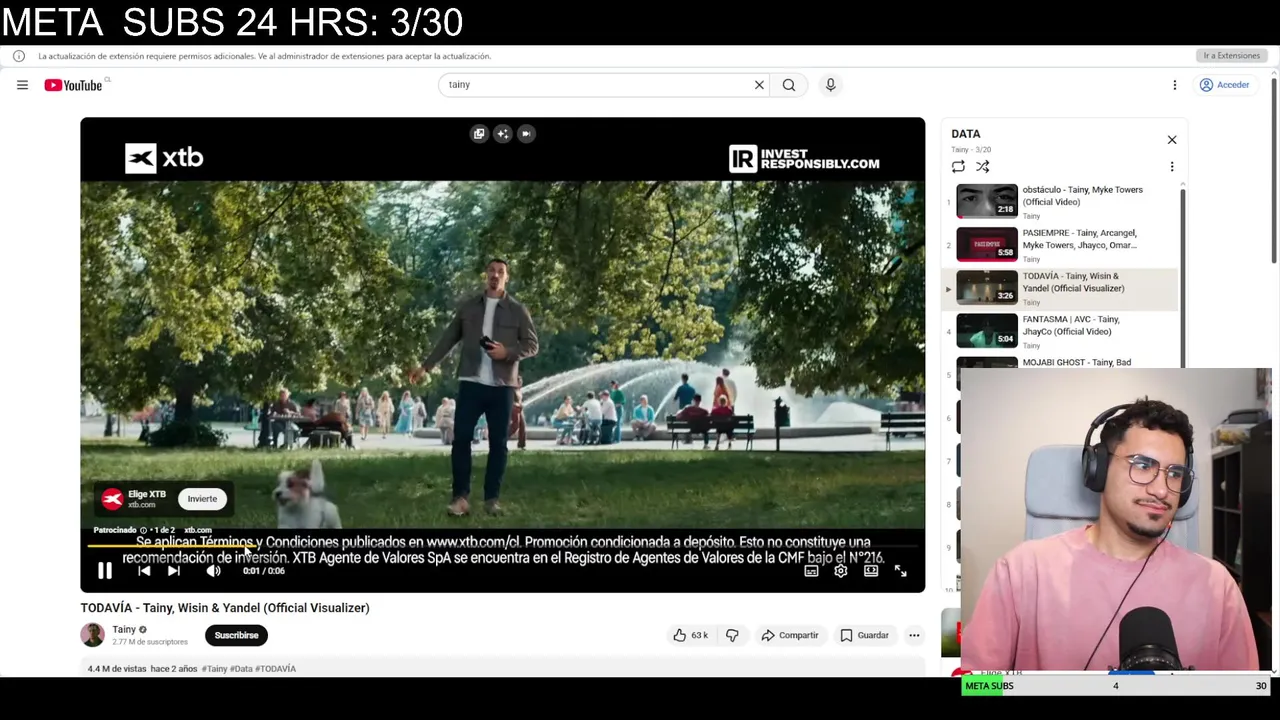Viewport: 1280px width, 720px height.
Task: Open YouTube settings three-dot menu in header
Action: tap(1175, 85)
